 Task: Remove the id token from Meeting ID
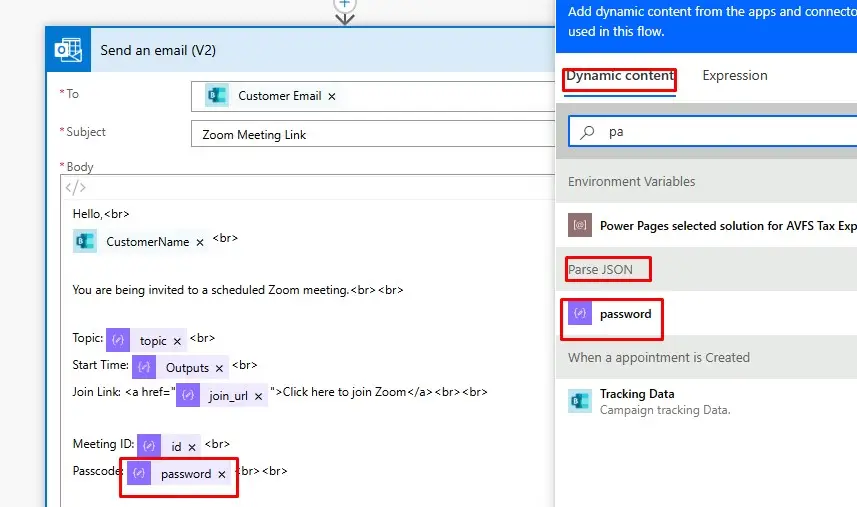coord(191,448)
